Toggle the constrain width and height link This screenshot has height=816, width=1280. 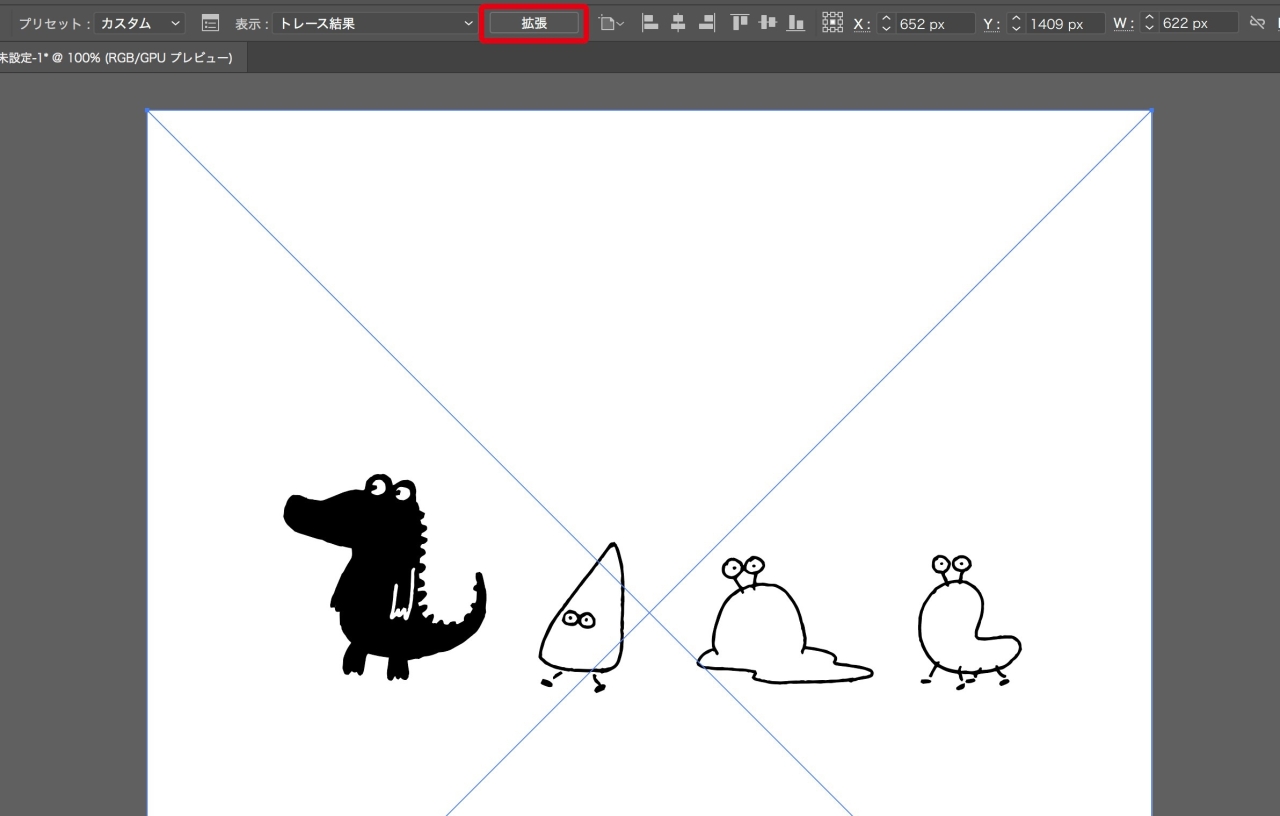(1257, 22)
